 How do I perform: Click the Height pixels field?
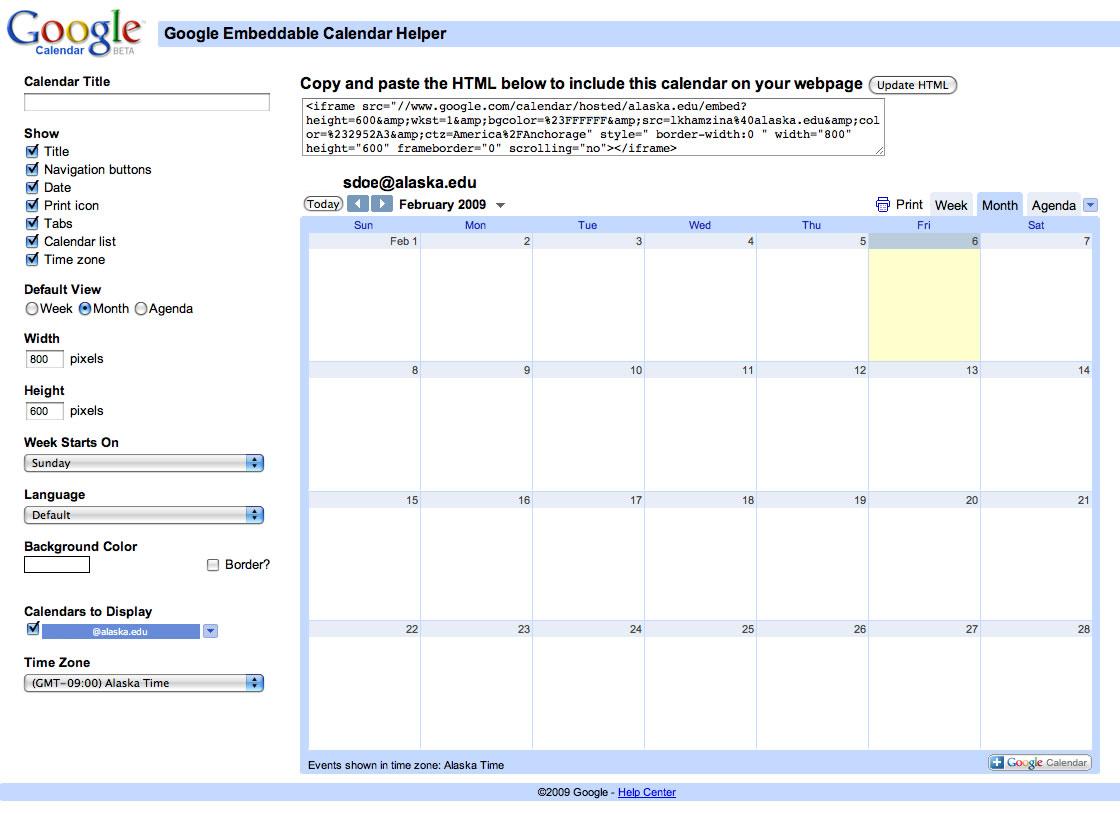(x=44, y=411)
